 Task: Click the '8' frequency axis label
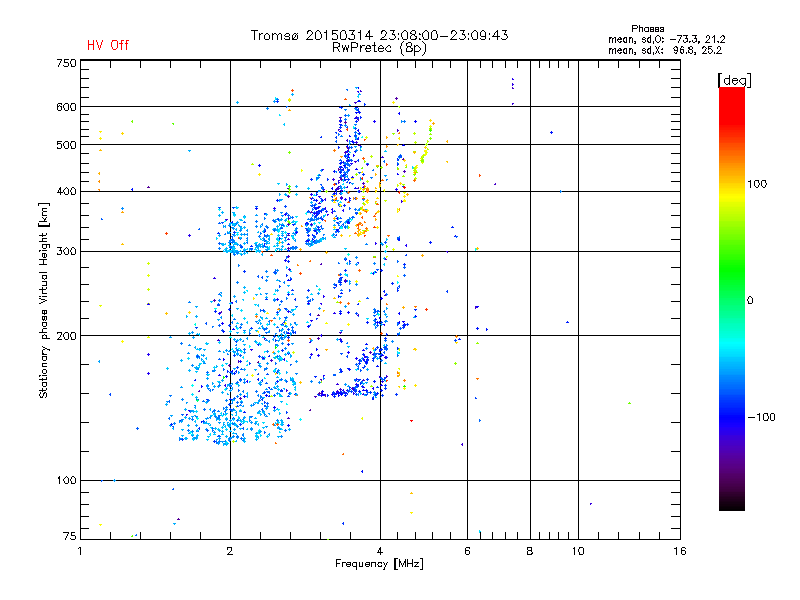tap(530, 551)
